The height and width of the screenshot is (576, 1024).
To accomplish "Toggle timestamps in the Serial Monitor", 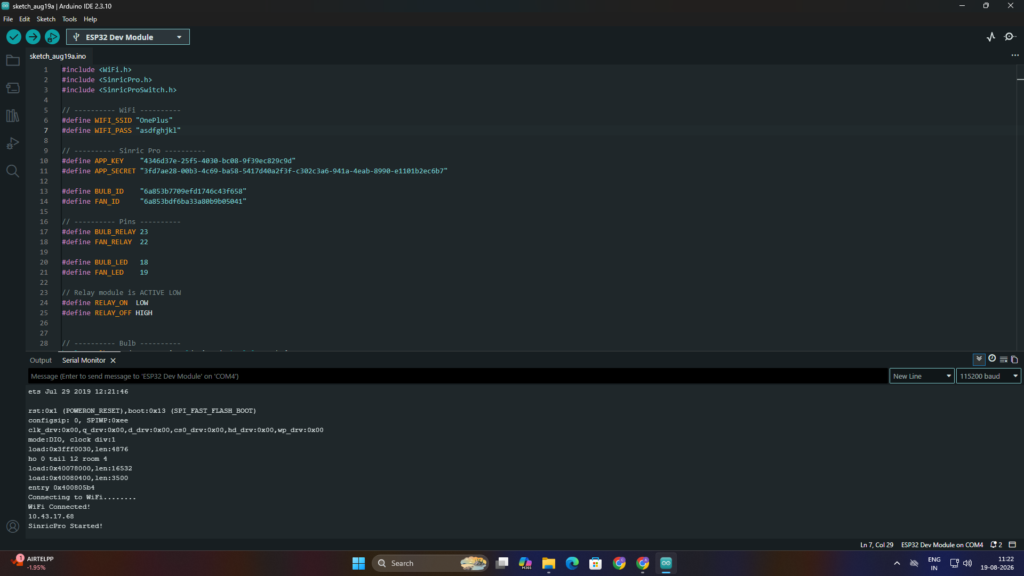I will pyautogui.click(x=992, y=359).
